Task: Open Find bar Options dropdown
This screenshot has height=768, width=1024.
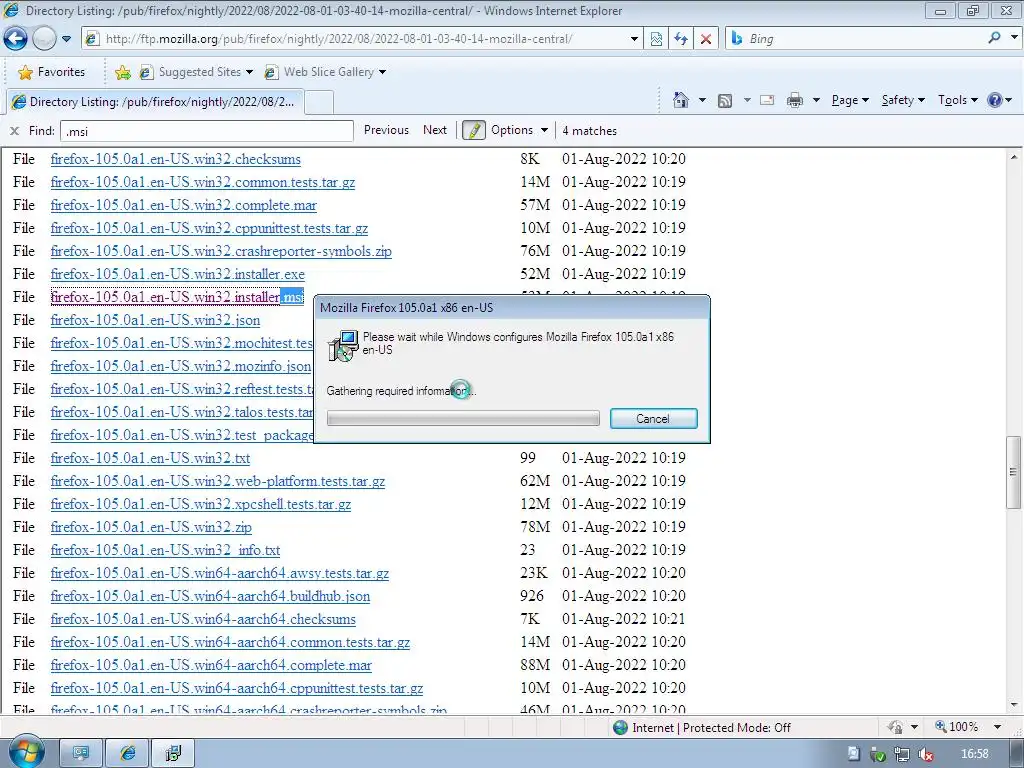Action: [519, 130]
